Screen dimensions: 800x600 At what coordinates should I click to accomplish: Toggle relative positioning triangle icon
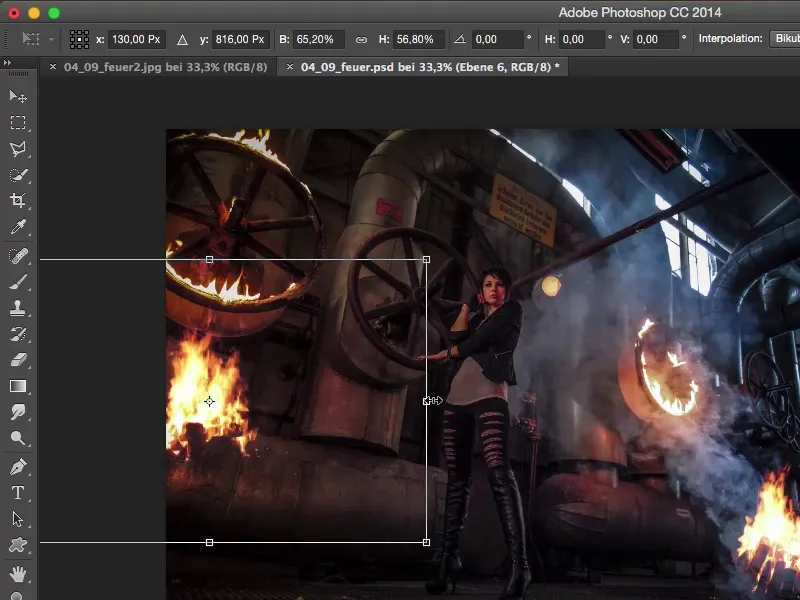click(x=182, y=39)
